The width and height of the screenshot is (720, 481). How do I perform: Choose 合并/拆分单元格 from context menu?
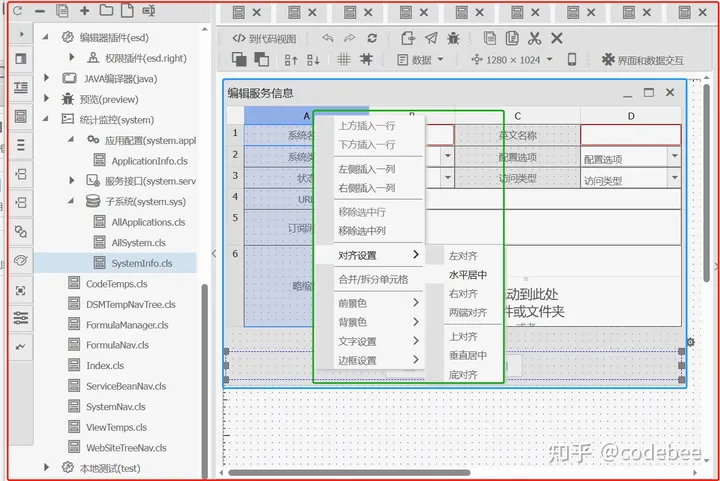[372, 279]
